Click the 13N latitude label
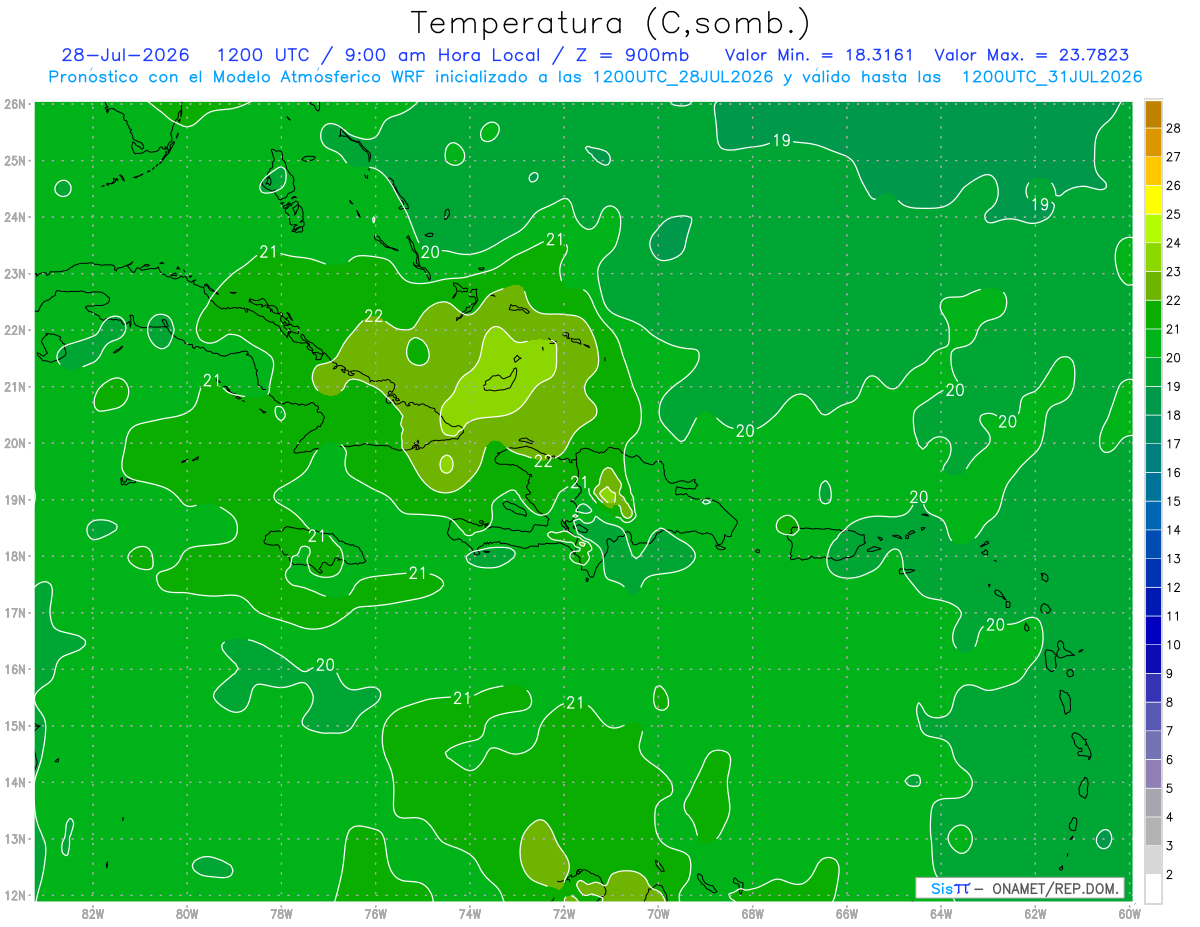Viewport: 1200px width, 927px height. [14, 839]
